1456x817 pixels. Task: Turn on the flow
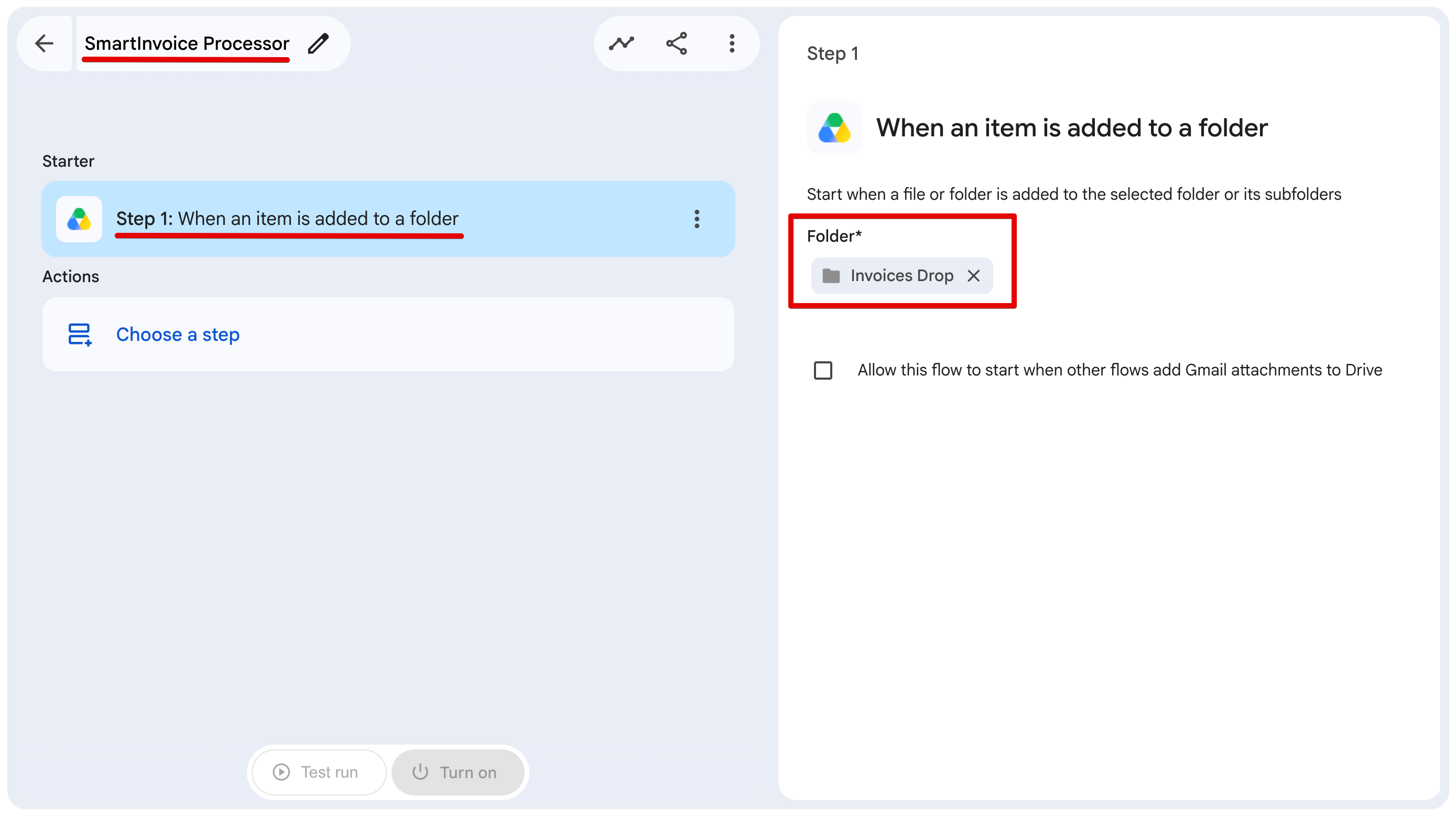coord(458,772)
